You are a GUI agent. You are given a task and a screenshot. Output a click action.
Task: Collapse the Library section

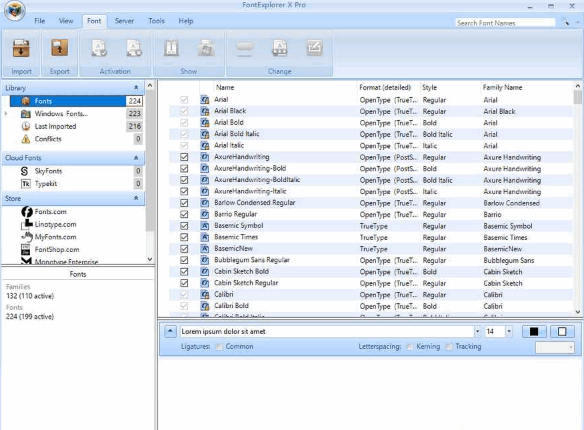(136, 87)
